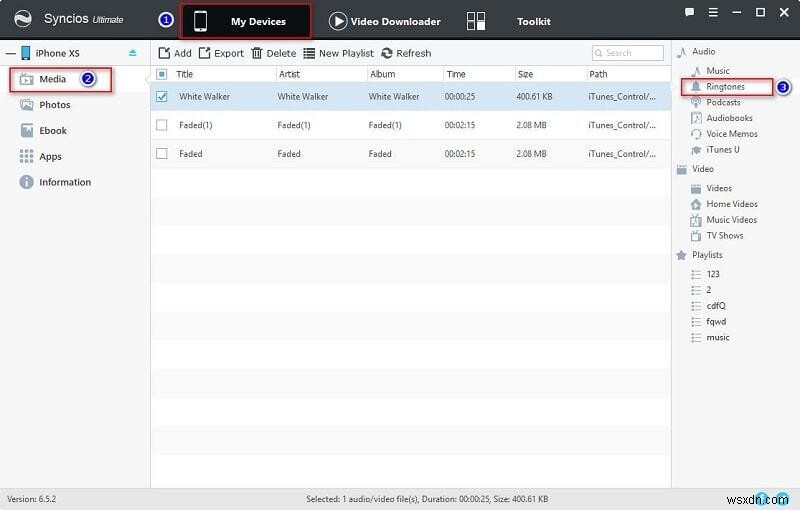Sort by the Size column header
This screenshot has width=800, height=510.
click(525, 74)
